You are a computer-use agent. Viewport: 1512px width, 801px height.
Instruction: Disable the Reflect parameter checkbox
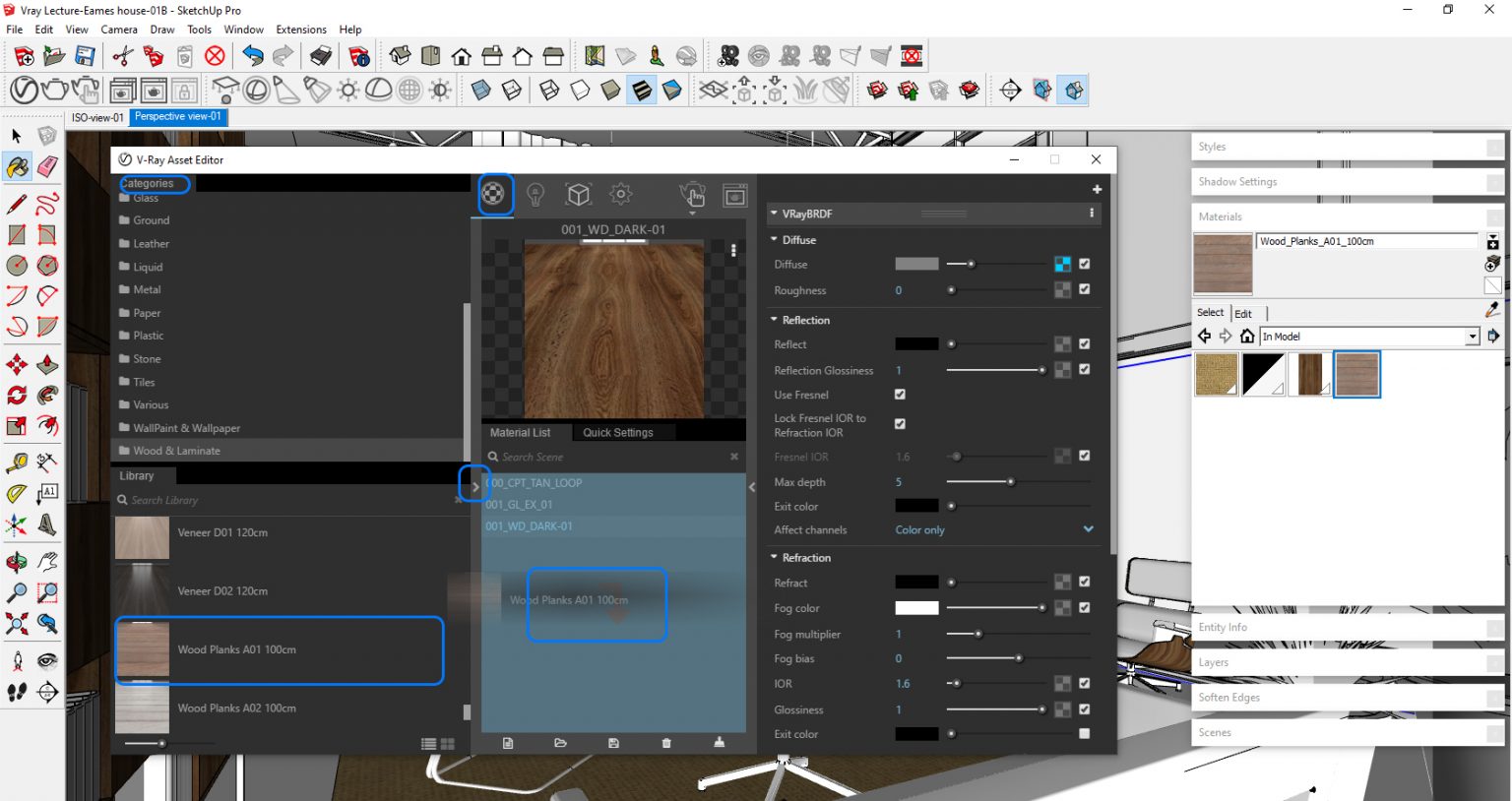[x=1084, y=343]
